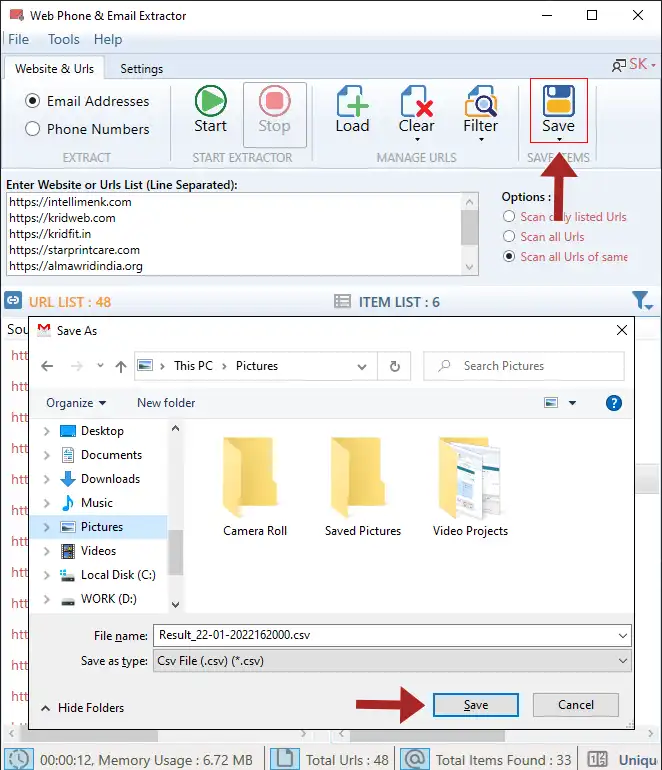
Task: Open Save As dialog help icon
Action: [614, 403]
